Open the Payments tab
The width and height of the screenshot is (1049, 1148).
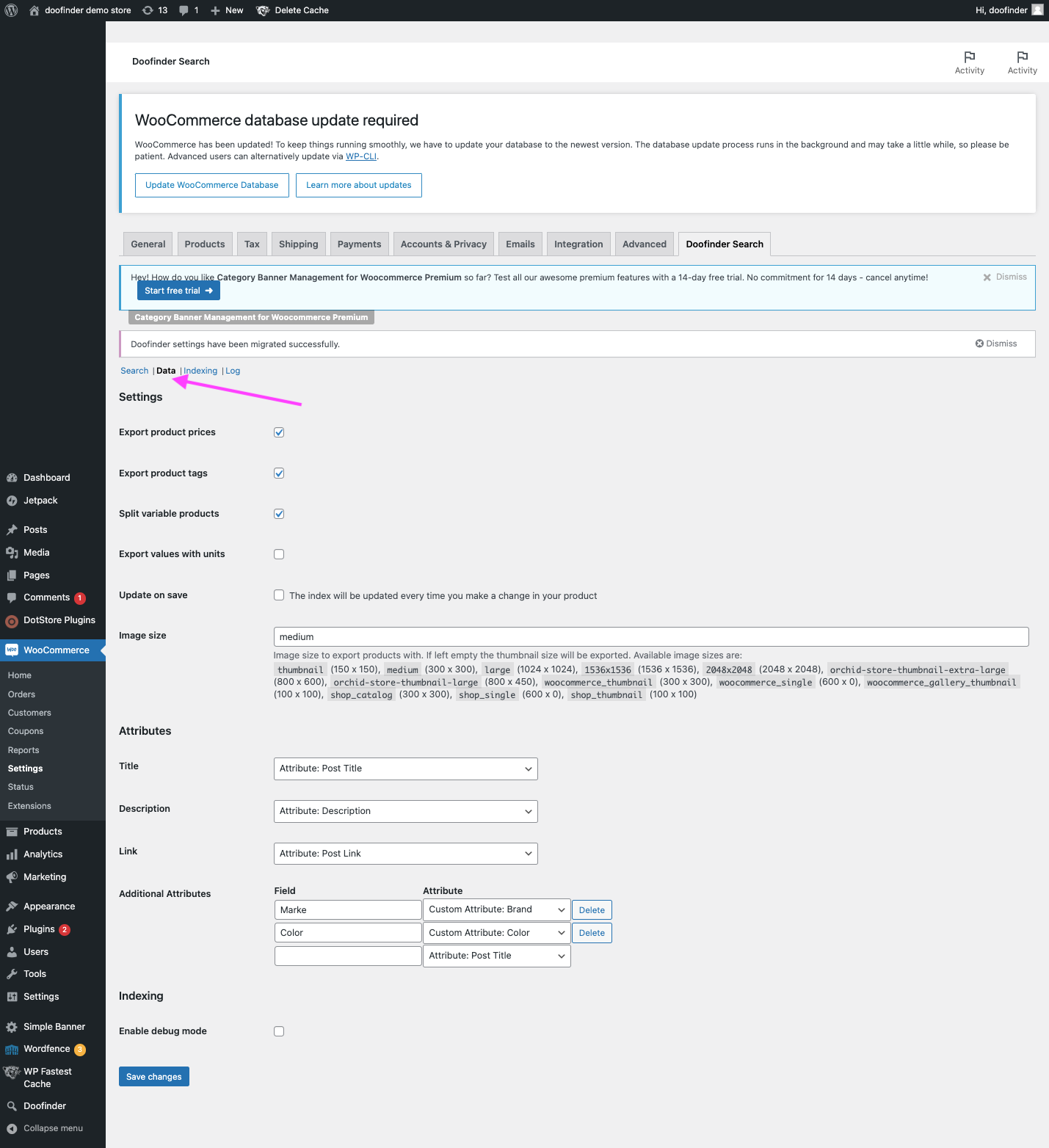(360, 244)
